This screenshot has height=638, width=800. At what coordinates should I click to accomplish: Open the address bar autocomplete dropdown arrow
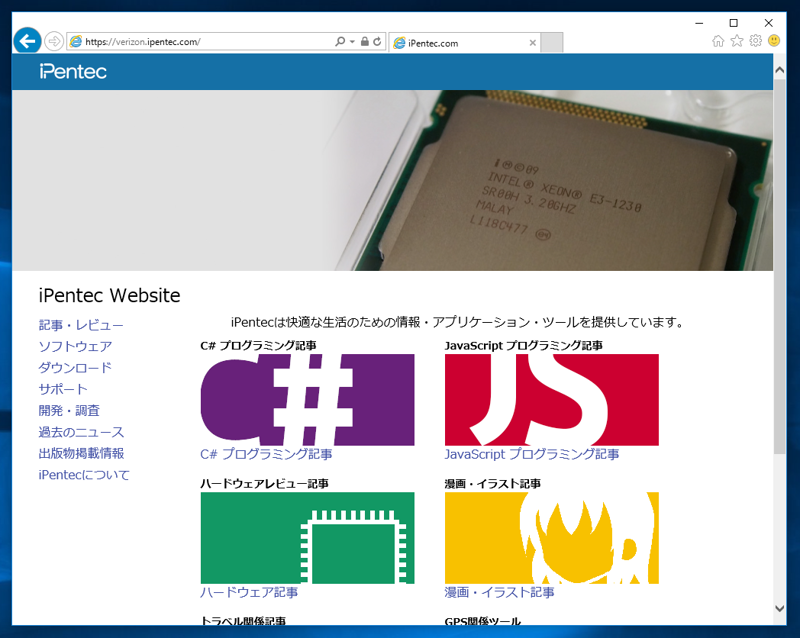[x=352, y=42]
